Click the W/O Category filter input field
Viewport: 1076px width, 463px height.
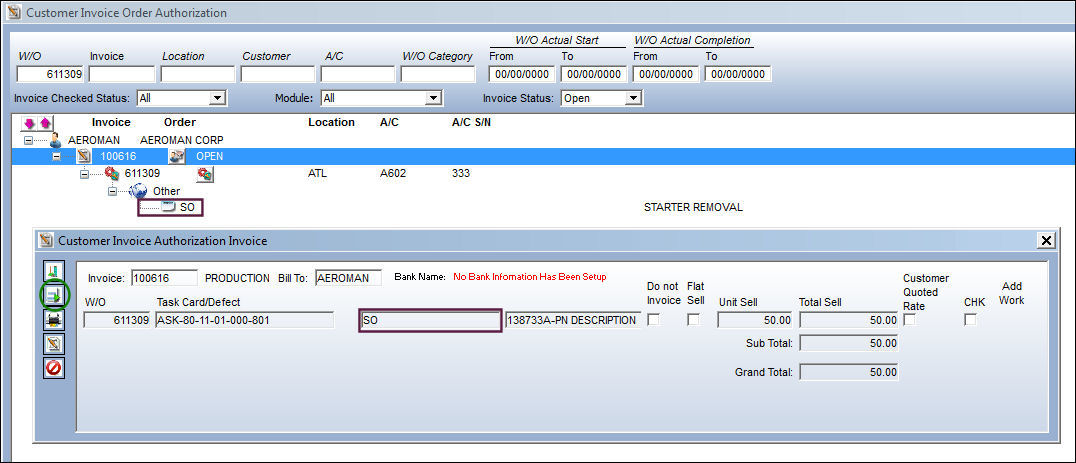point(438,74)
